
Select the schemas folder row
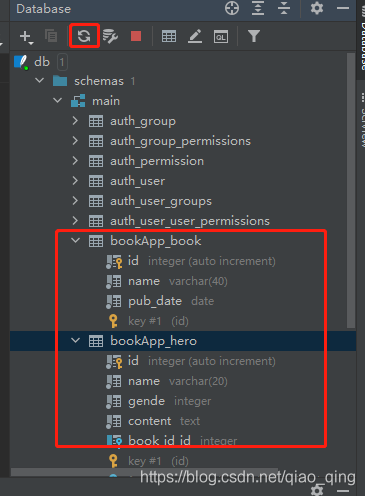(x=183, y=81)
